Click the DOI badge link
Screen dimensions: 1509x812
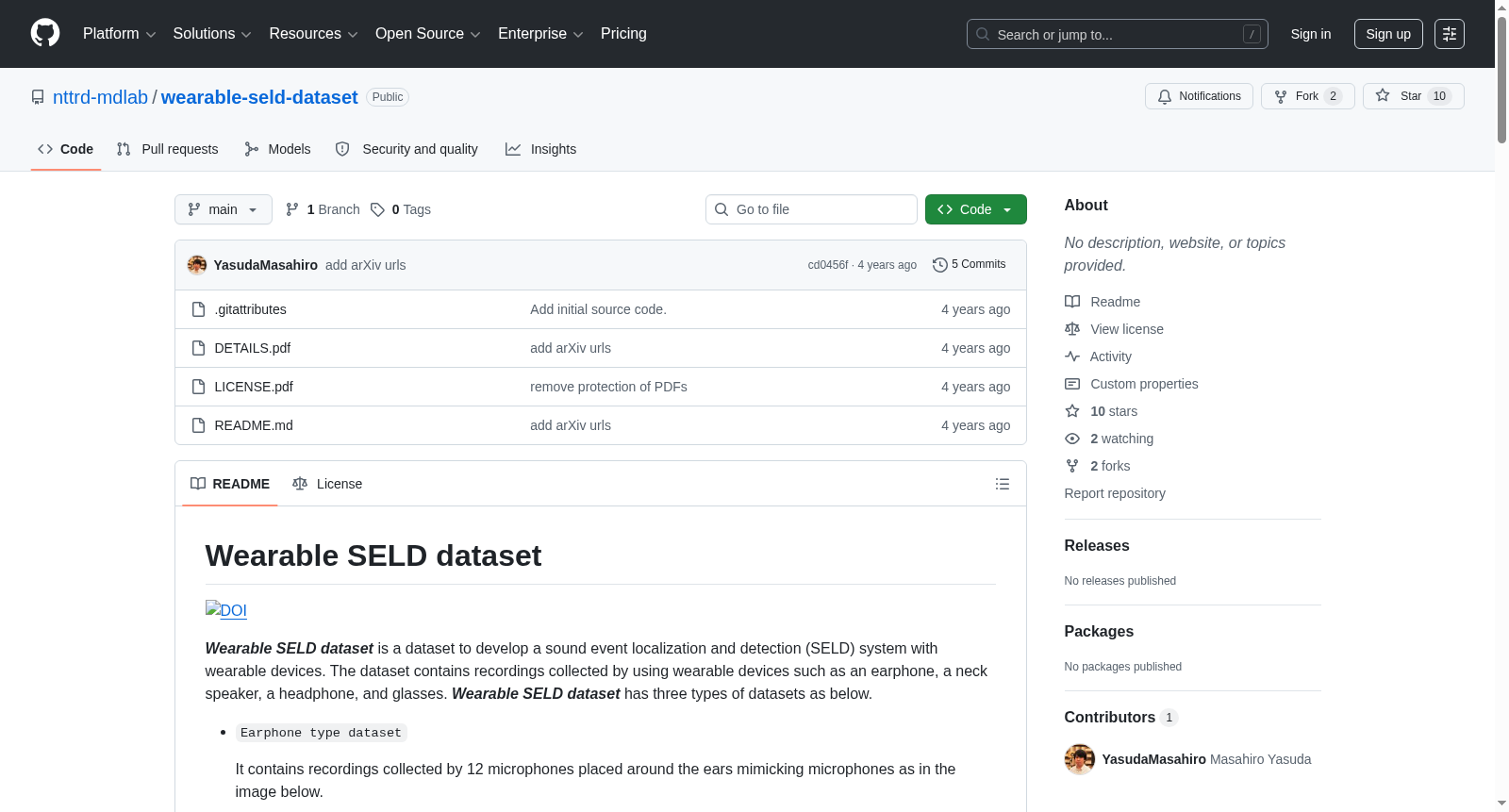226,610
